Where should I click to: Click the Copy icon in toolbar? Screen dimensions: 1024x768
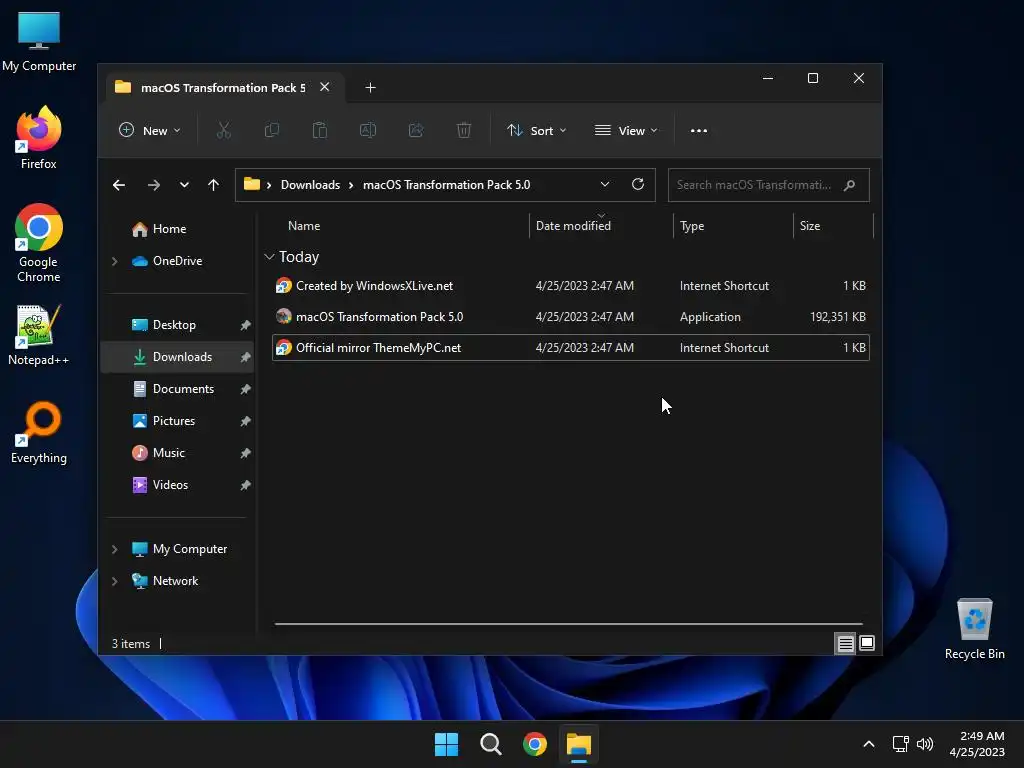272,131
